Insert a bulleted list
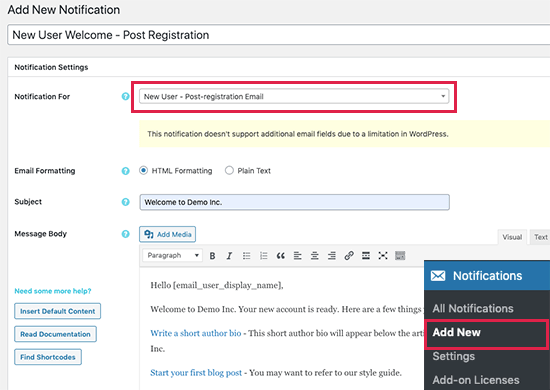550x390 pixels. click(247, 256)
